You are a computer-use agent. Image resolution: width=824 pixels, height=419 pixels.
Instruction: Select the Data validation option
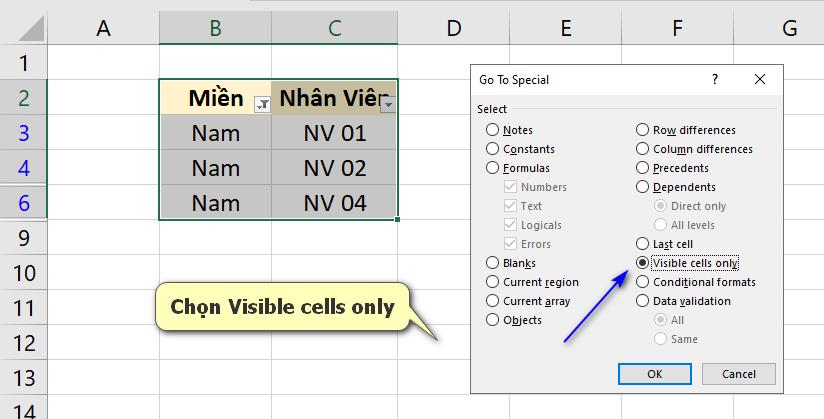point(683,301)
